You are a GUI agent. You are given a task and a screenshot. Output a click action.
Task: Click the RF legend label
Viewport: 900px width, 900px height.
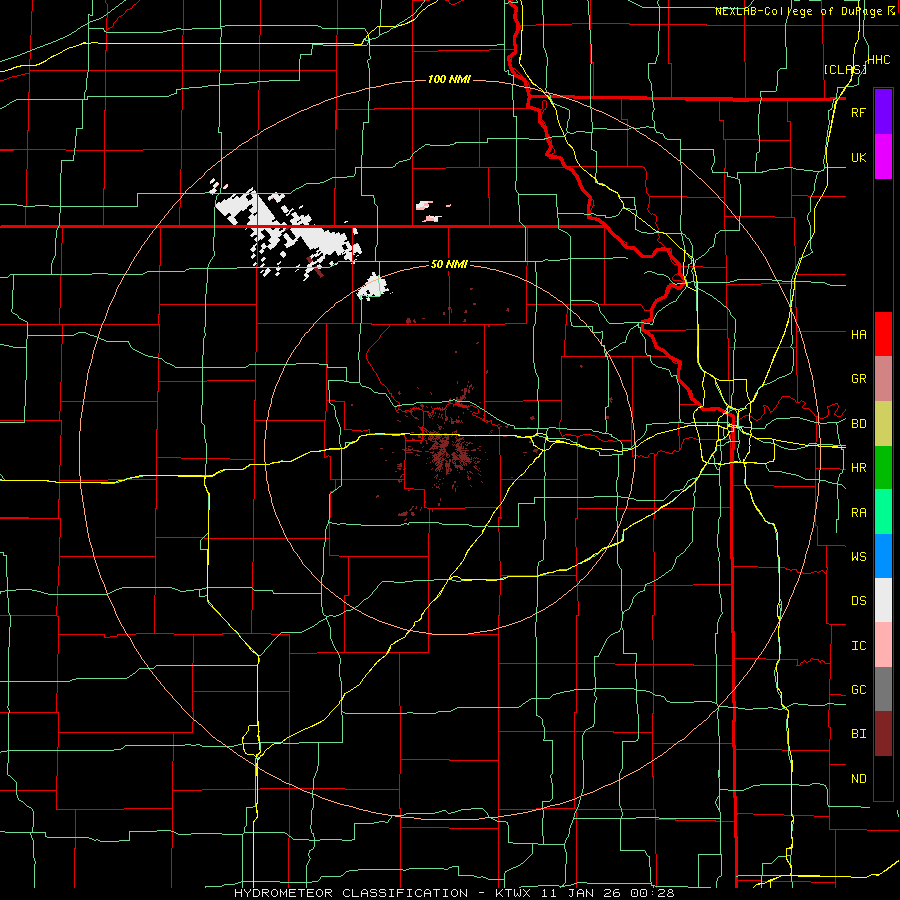coord(858,112)
